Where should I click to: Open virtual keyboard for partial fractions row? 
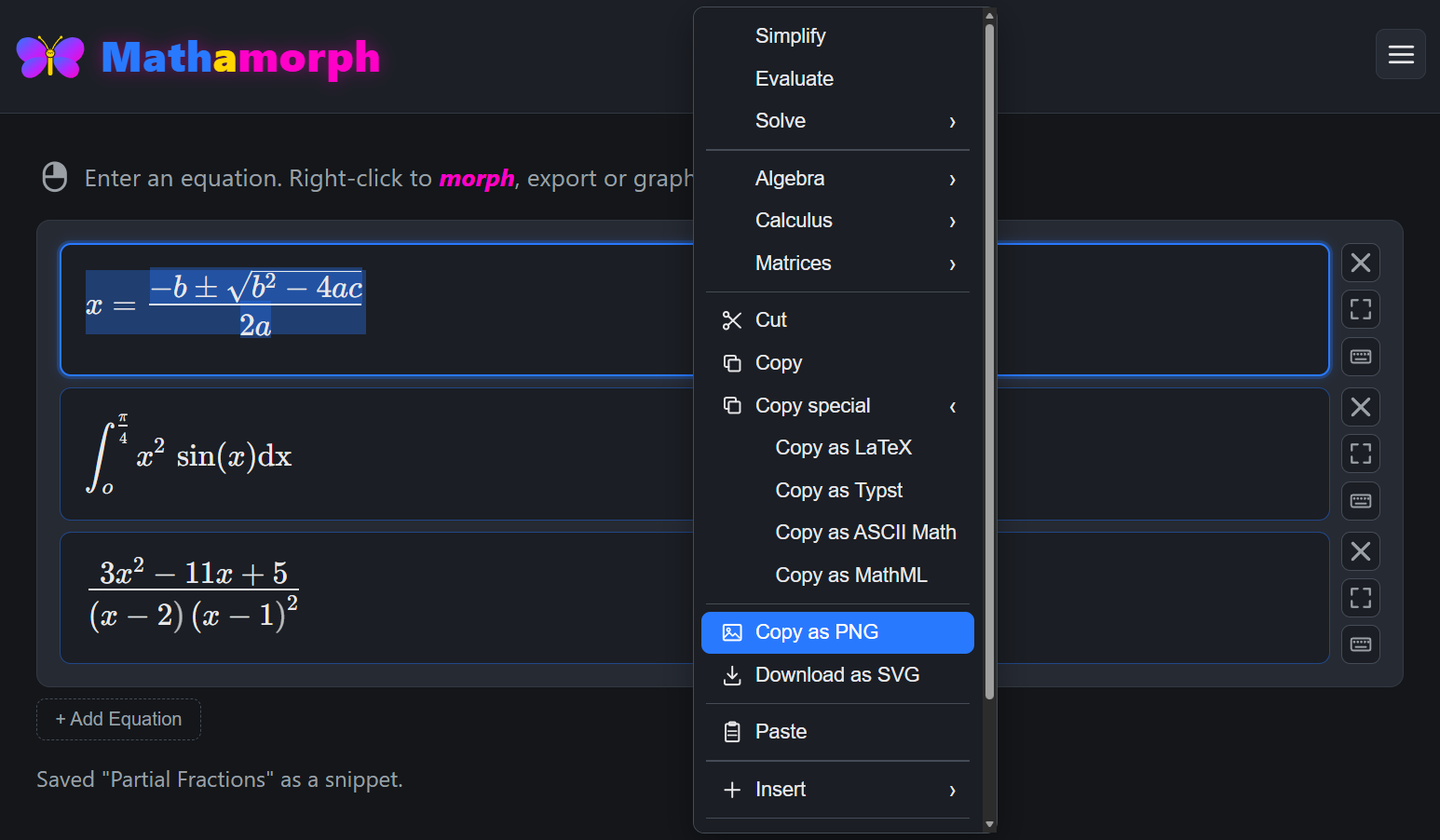(1361, 644)
